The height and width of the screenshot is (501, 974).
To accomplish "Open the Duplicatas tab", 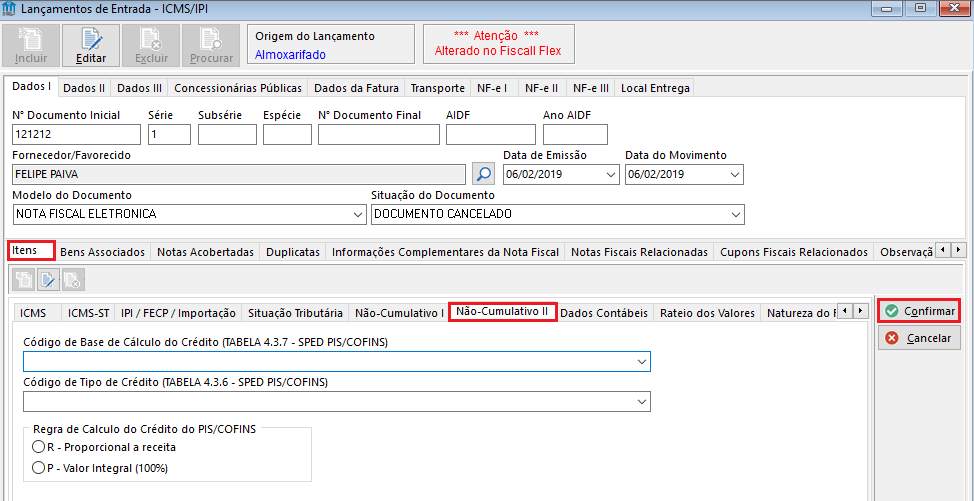I will click(293, 252).
